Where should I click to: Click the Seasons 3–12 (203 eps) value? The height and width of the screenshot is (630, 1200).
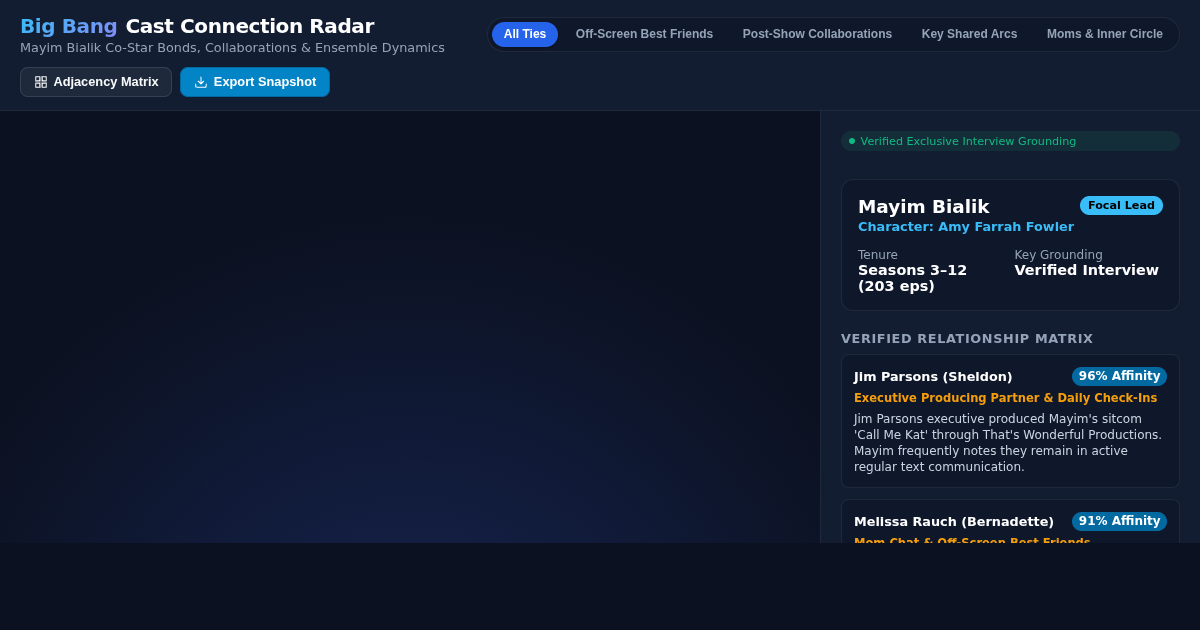tap(913, 278)
